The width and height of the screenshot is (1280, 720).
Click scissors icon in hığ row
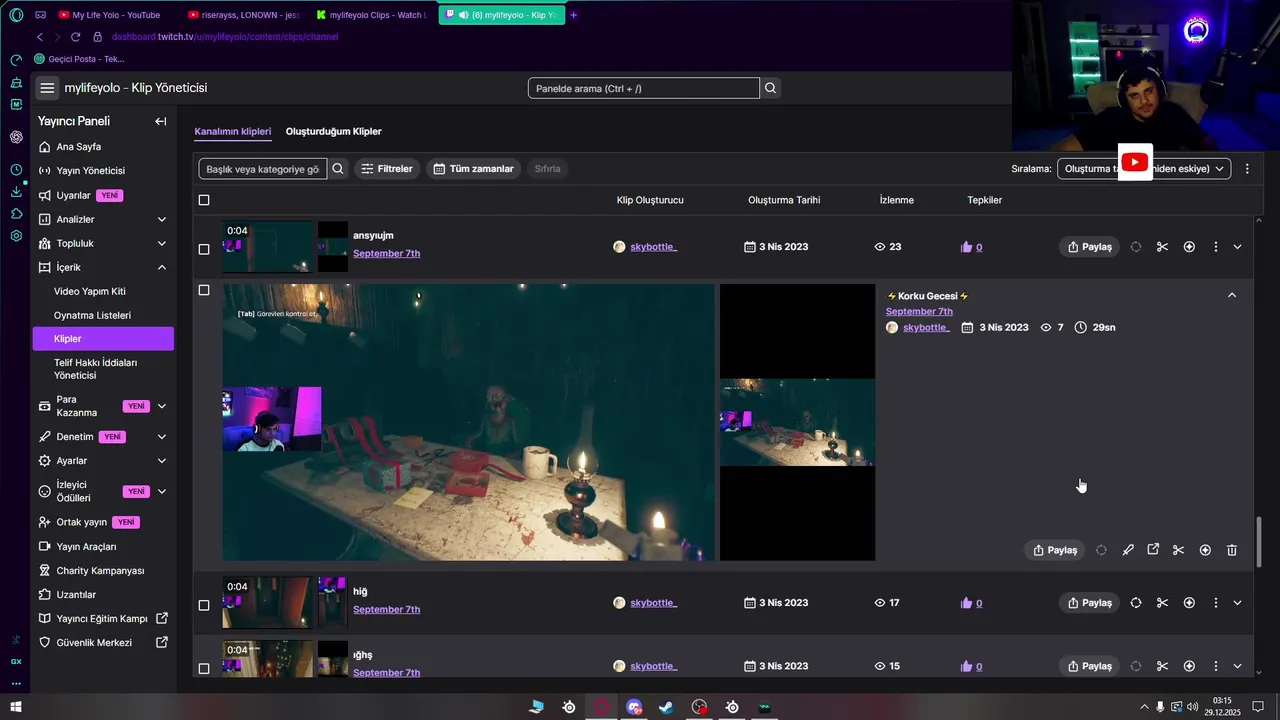click(1162, 603)
